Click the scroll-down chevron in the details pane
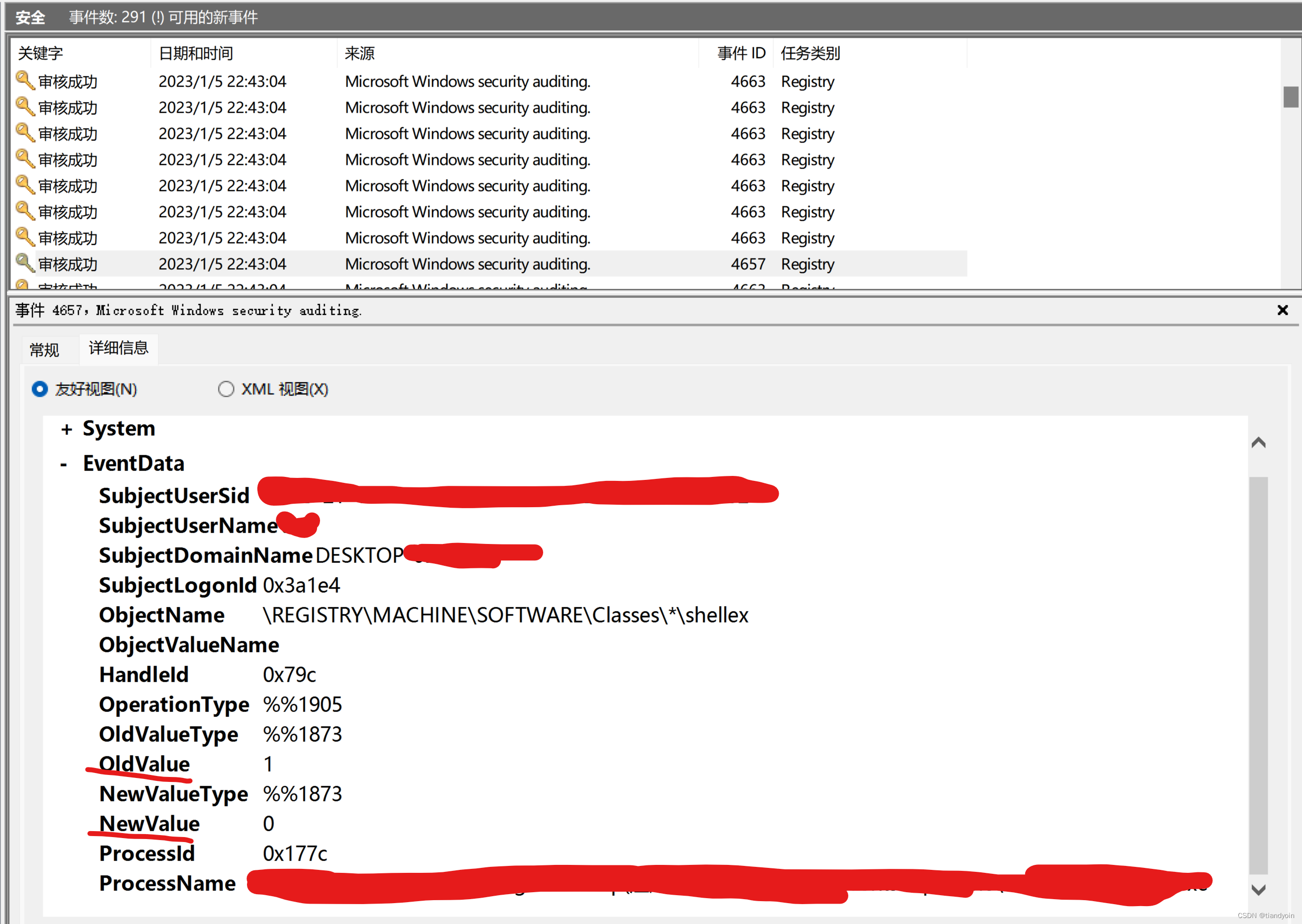The width and height of the screenshot is (1302, 924). [x=1259, y=890]
